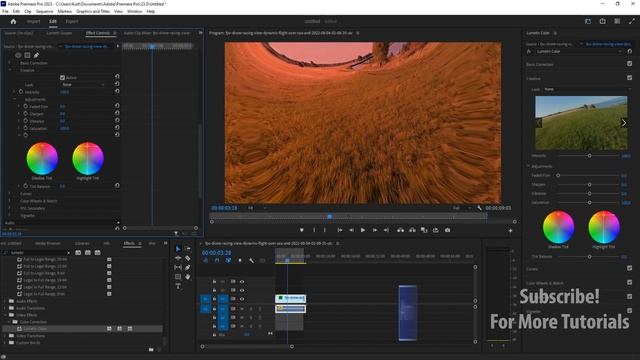Select the Razor tool
640x360 pixels.
pyautogui.click(x=187, y=258)
